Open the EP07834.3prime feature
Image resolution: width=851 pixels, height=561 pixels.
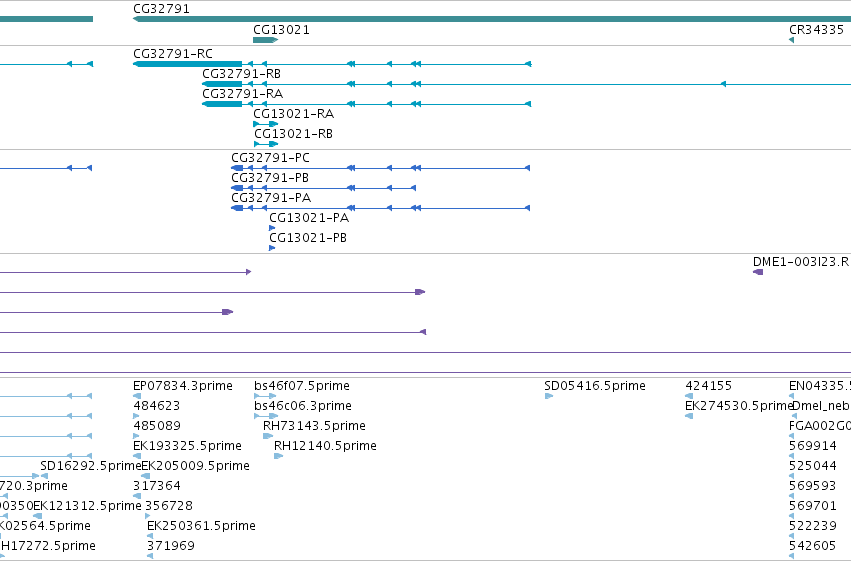(x=182, y=386)
